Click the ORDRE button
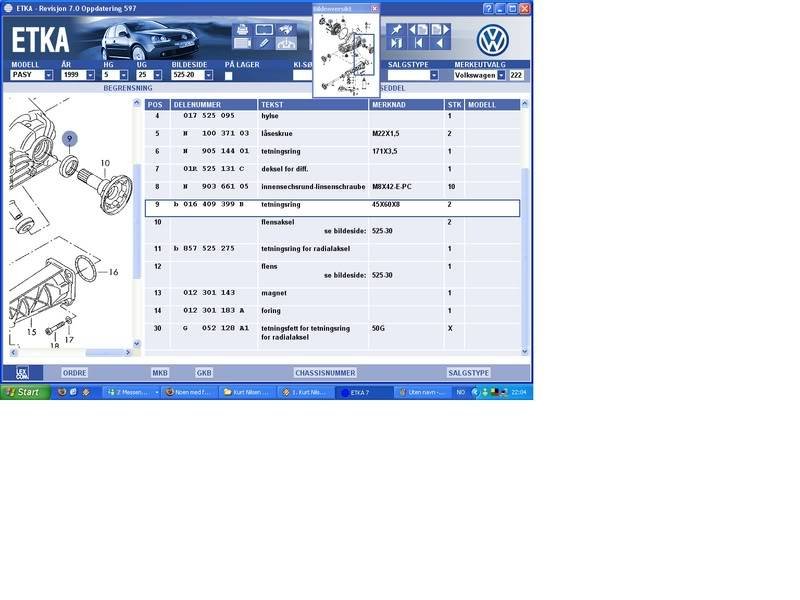Screen dimensions: 800x600 (75, 372)
